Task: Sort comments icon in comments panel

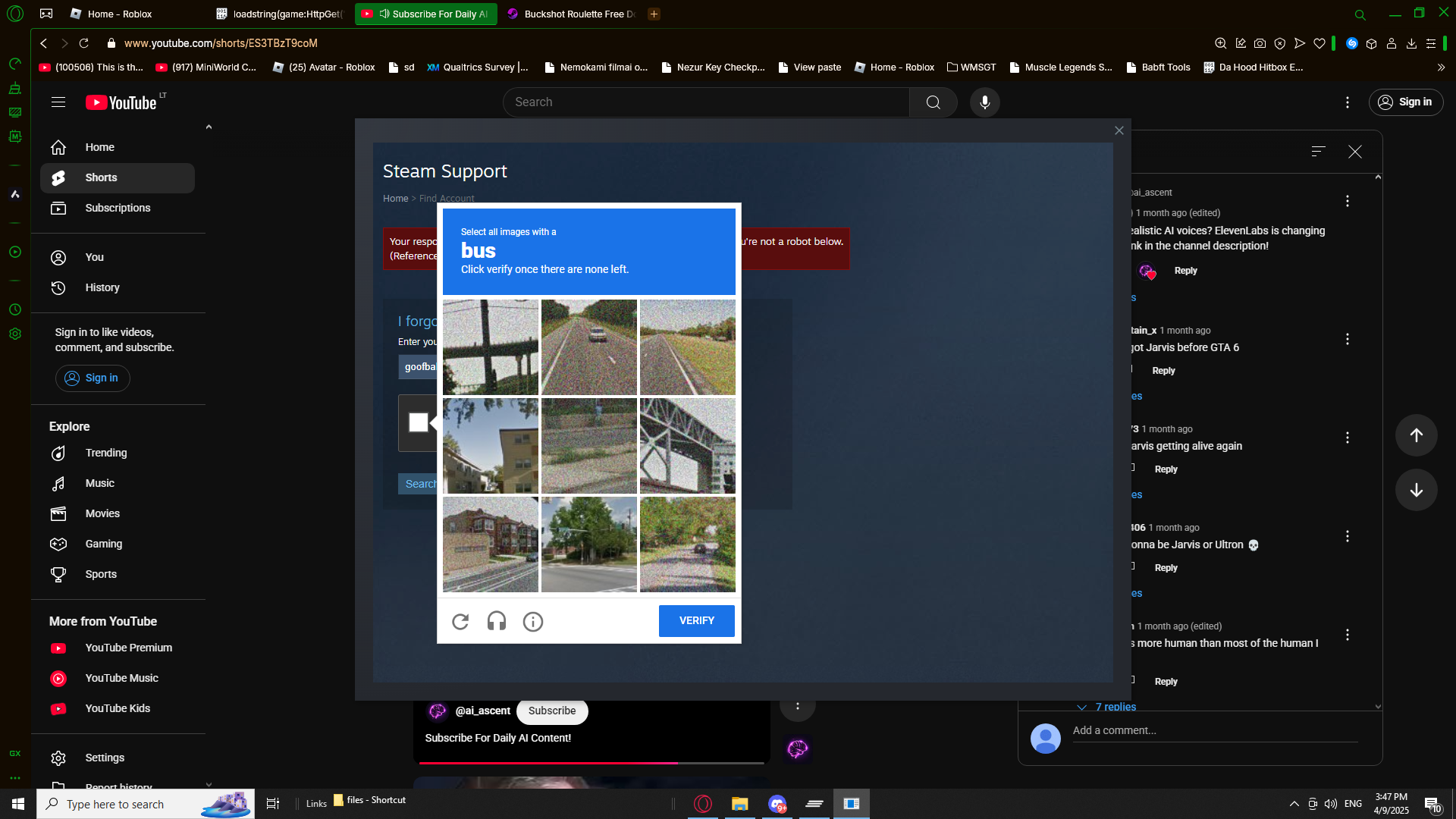Action: coord(1319,152)
